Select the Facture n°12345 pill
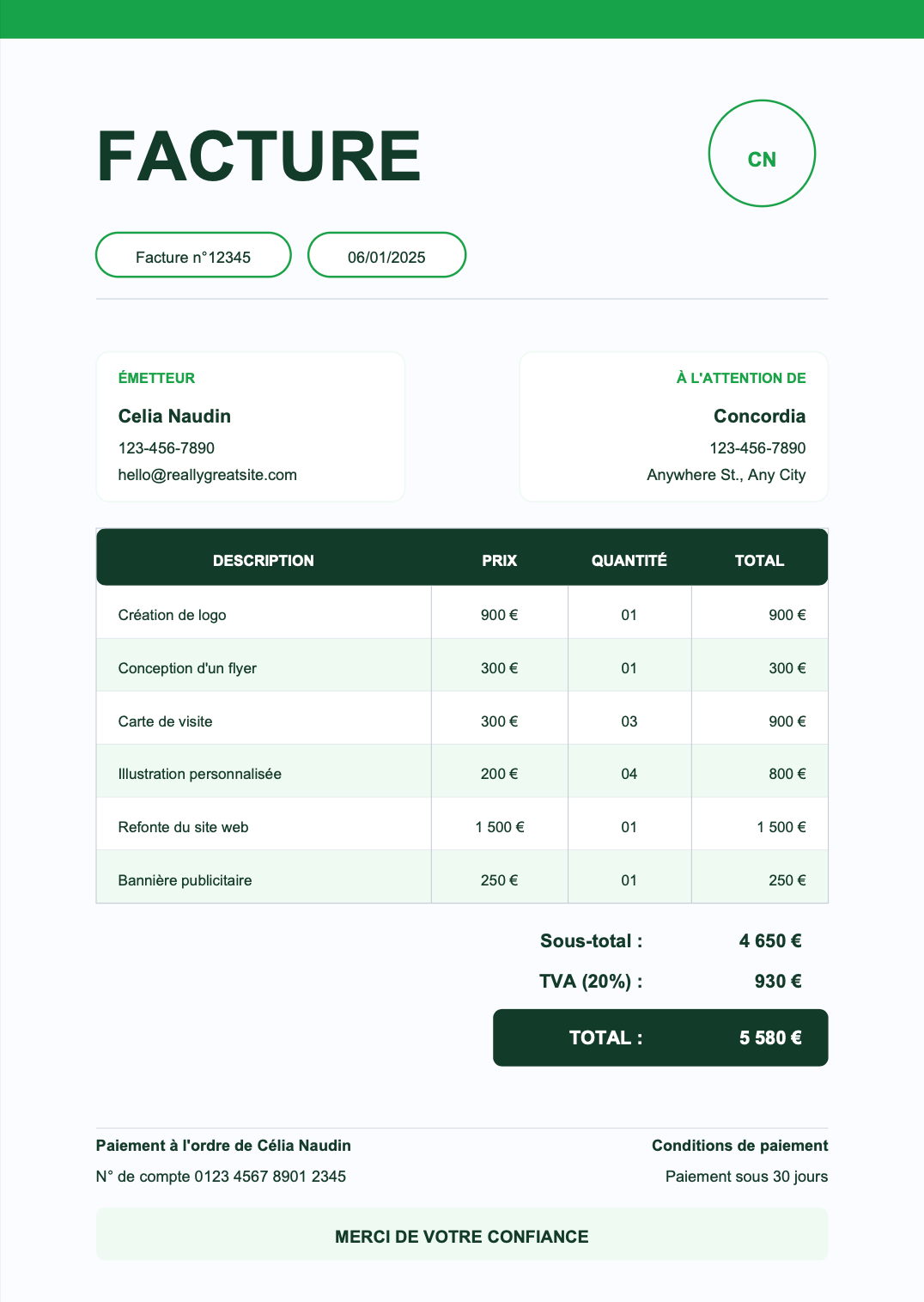The height and width of the screenshot is (1302, 924). tap(193, 255)
